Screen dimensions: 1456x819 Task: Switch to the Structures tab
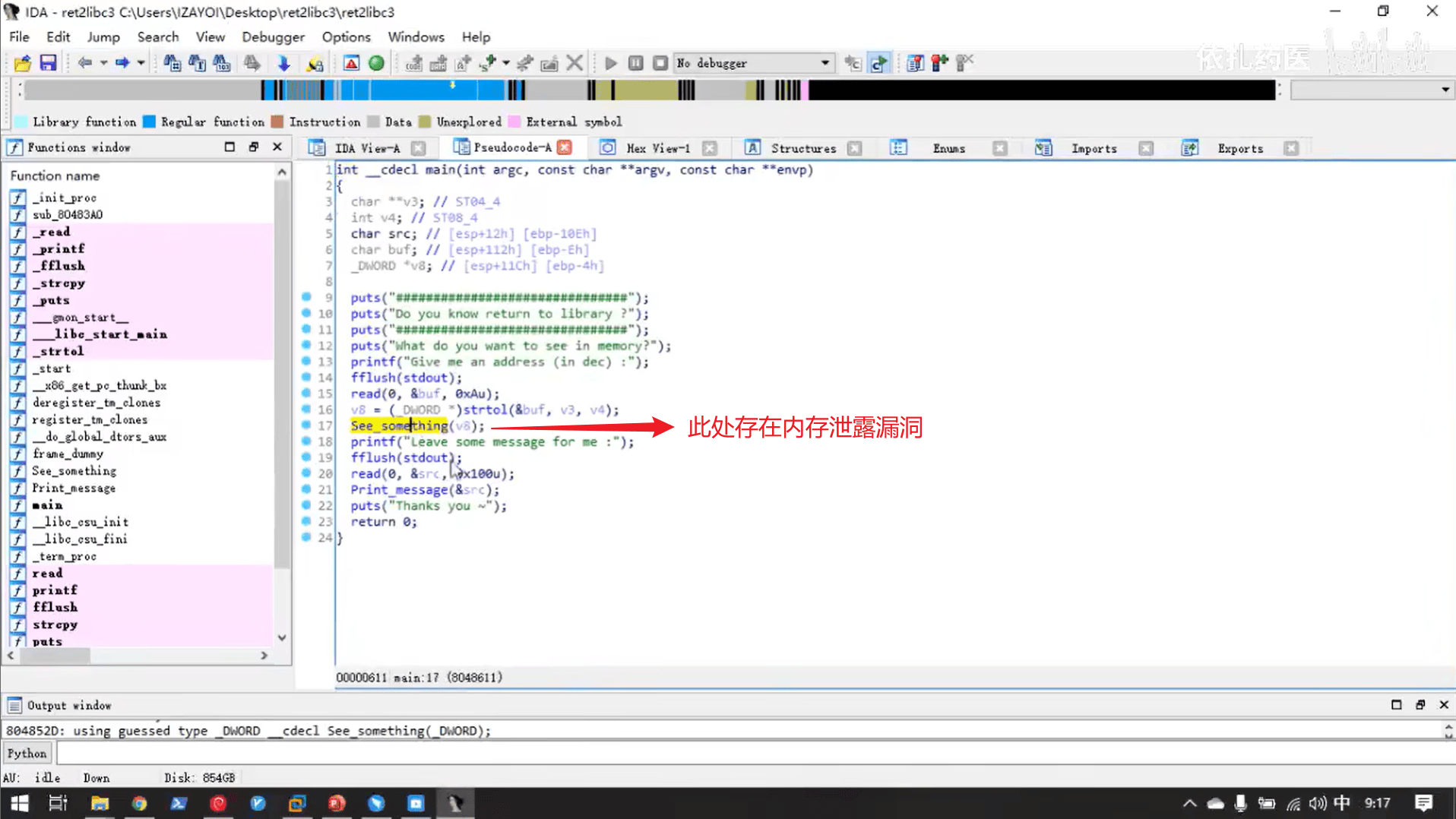[802, 148]
